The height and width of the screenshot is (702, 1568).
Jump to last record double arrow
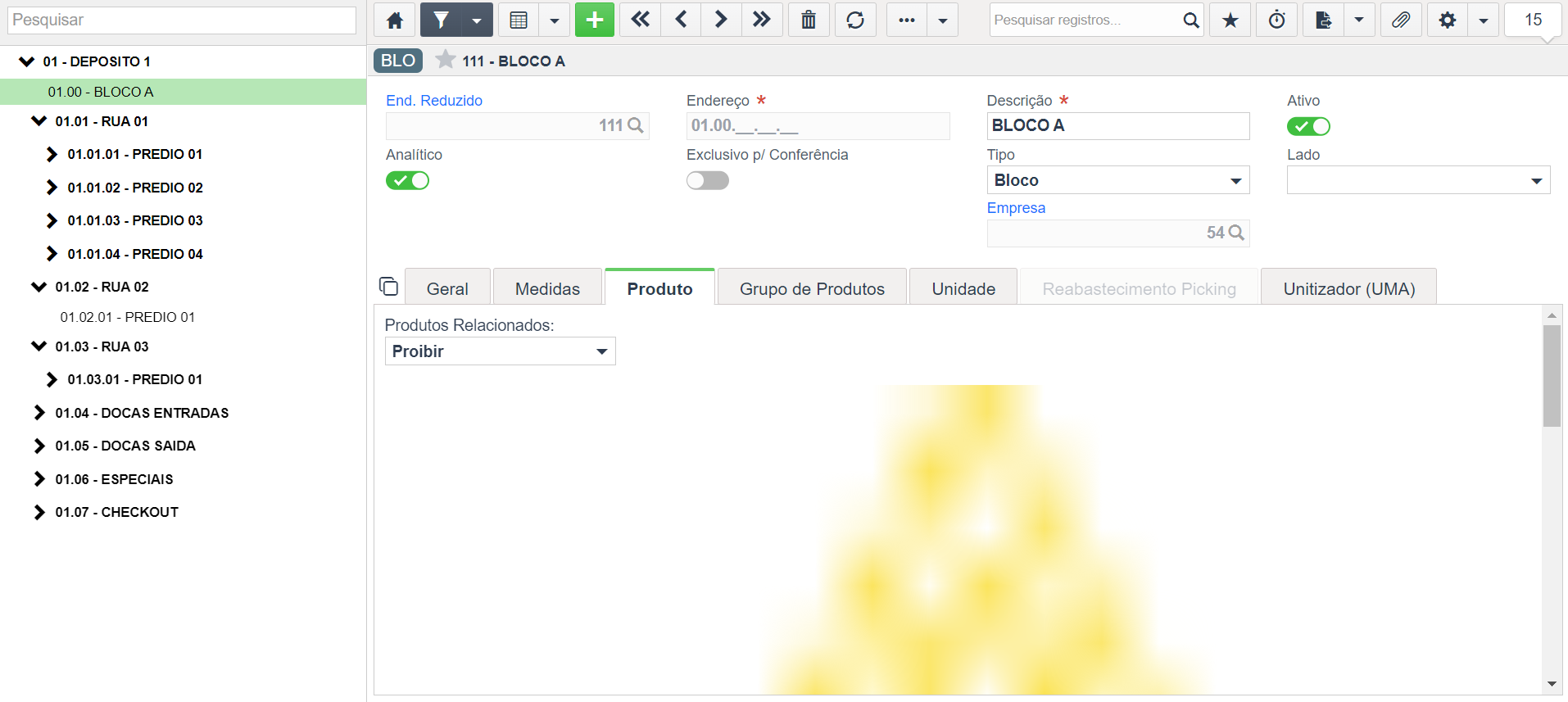point(762,20)
